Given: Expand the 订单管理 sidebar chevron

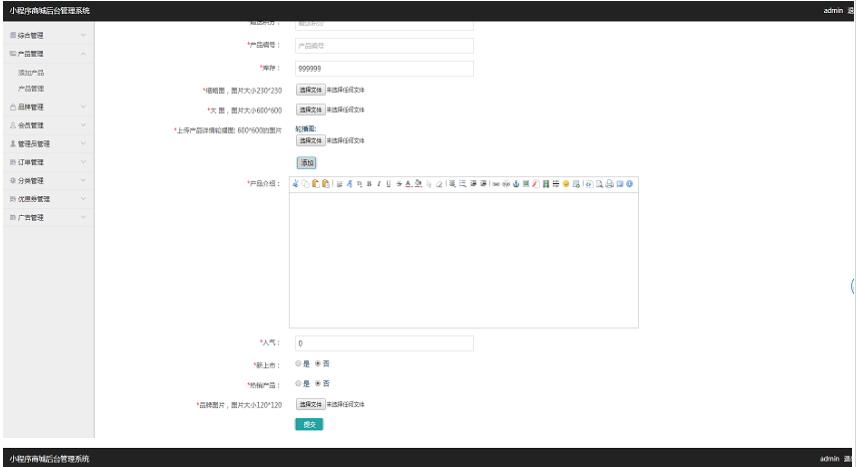Looking at the screenshot, I should coord(83,162).
